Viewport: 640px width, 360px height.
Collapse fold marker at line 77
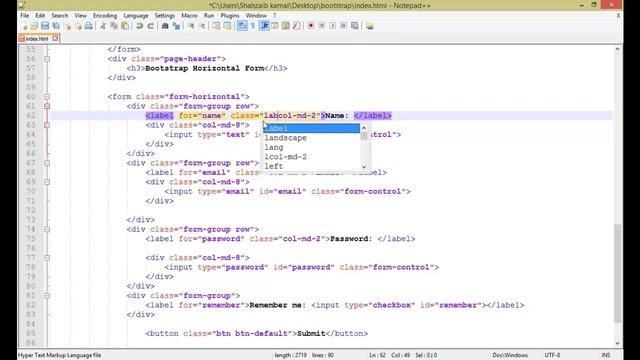point(47,258)
